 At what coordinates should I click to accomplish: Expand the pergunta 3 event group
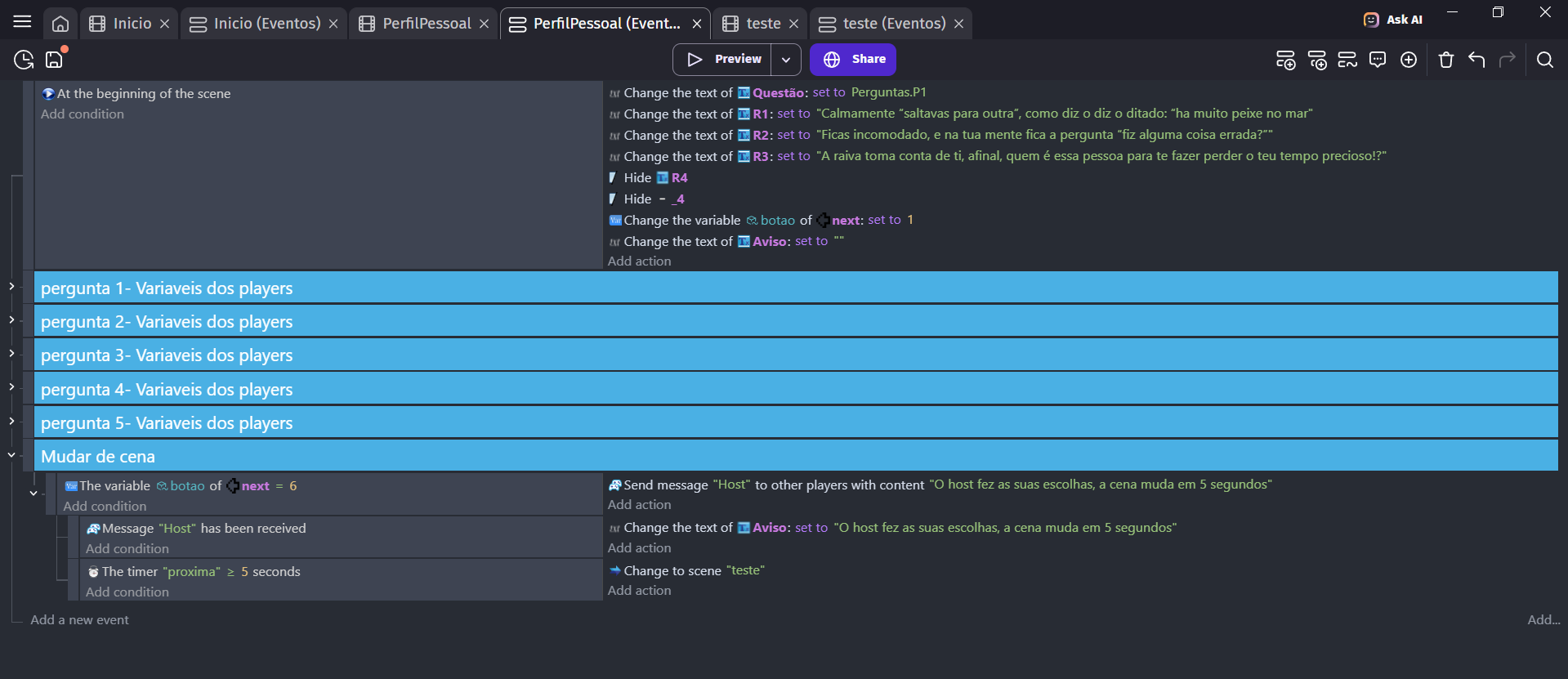tap(11, 353)
